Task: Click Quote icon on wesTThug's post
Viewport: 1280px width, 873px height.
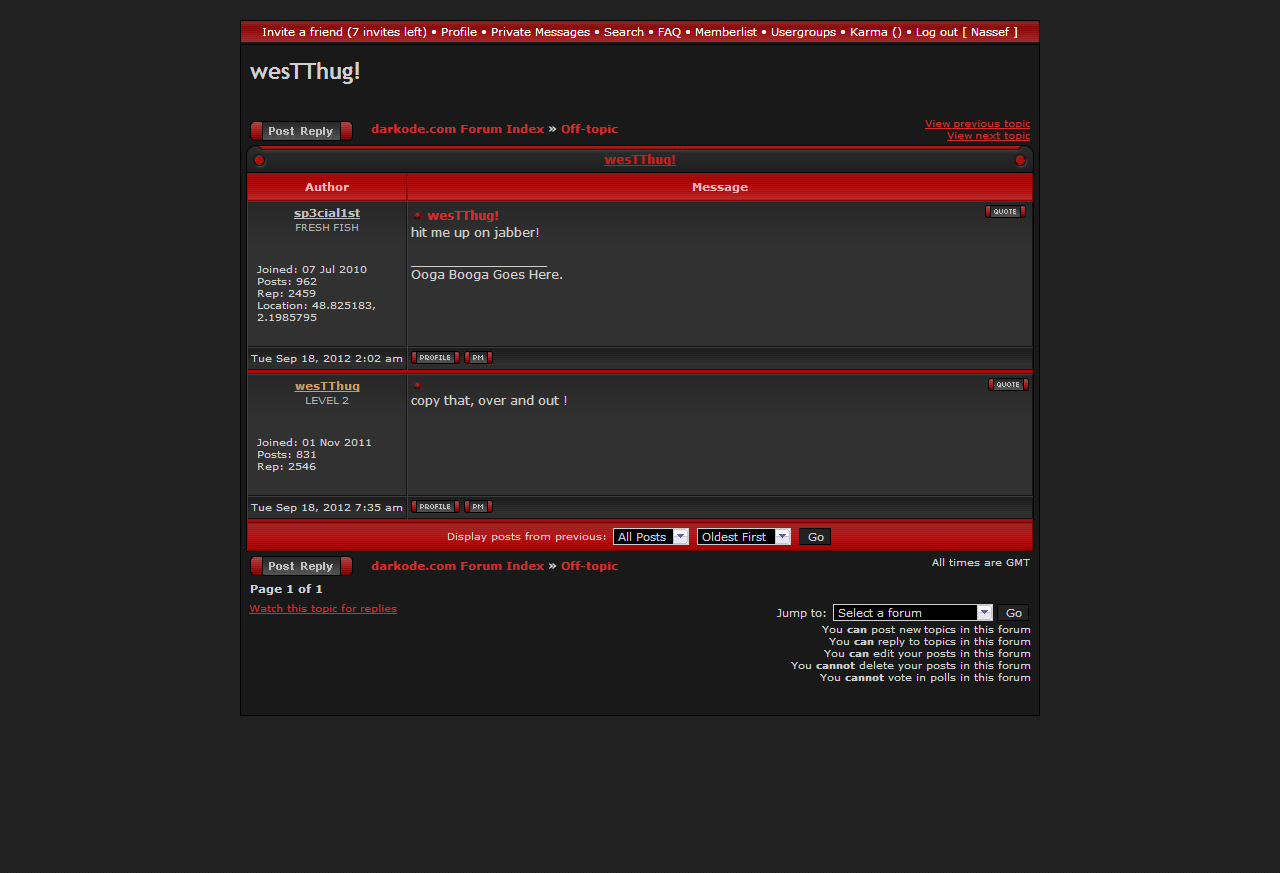Action: pyautogui.click(x=1008, y=385)
